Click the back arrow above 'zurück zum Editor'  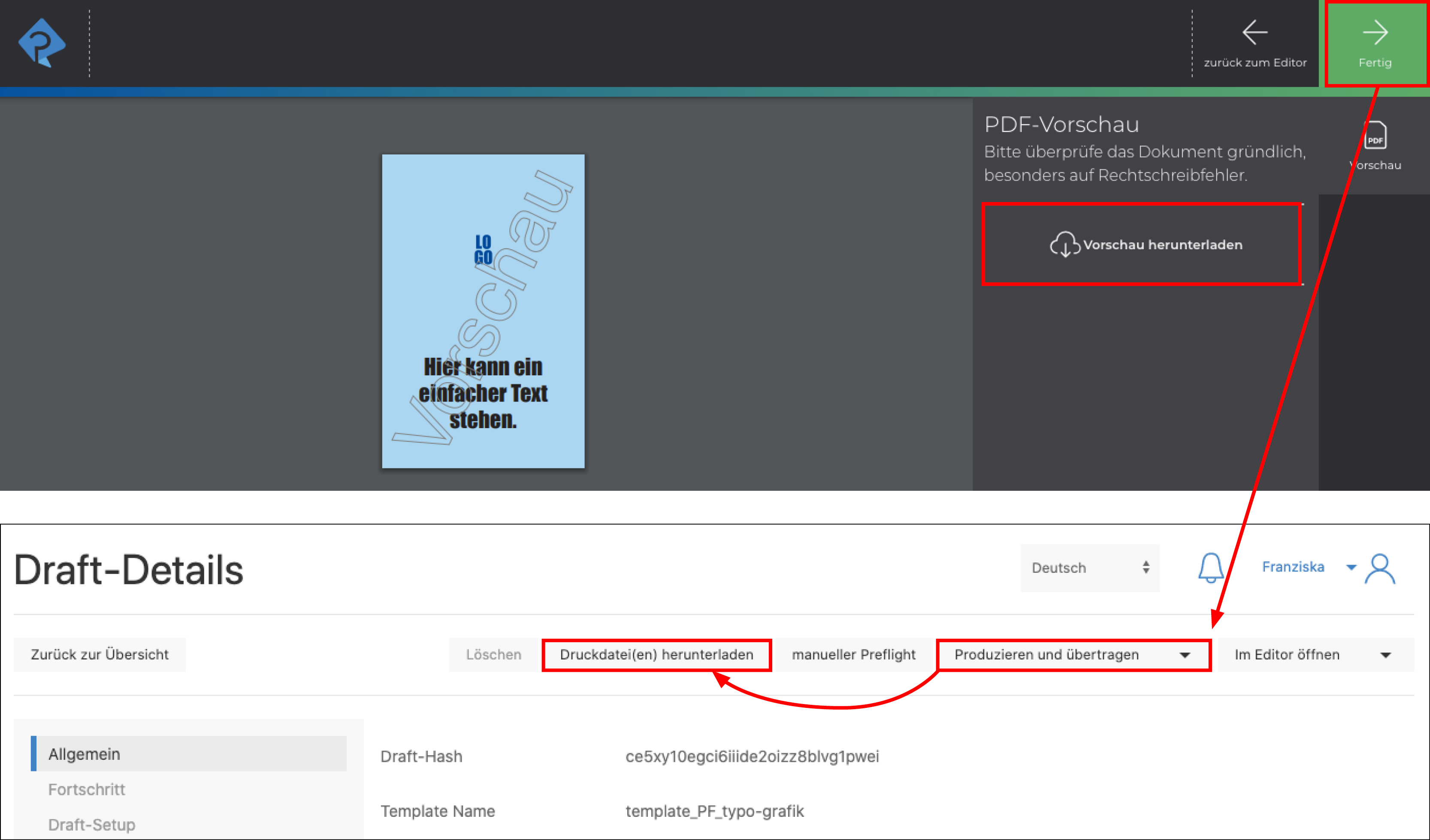[x=1255, y=32]
